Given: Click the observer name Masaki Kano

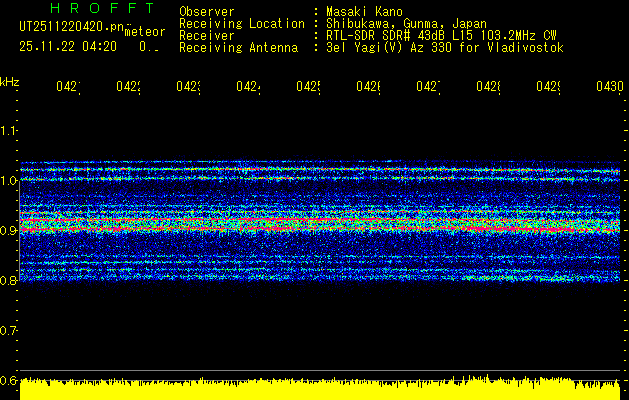Looking at the screenshot, I should click(364, 11).
